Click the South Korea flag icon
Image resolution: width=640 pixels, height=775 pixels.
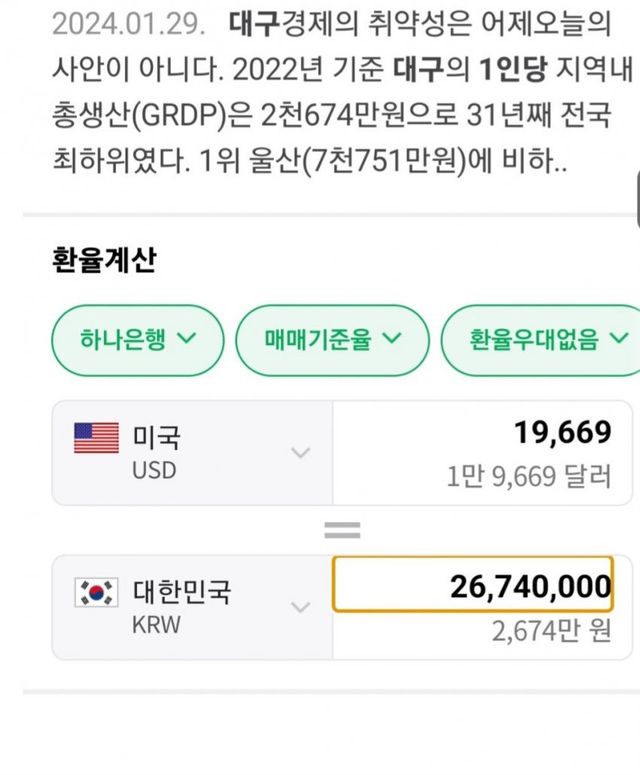click(97, 593)
